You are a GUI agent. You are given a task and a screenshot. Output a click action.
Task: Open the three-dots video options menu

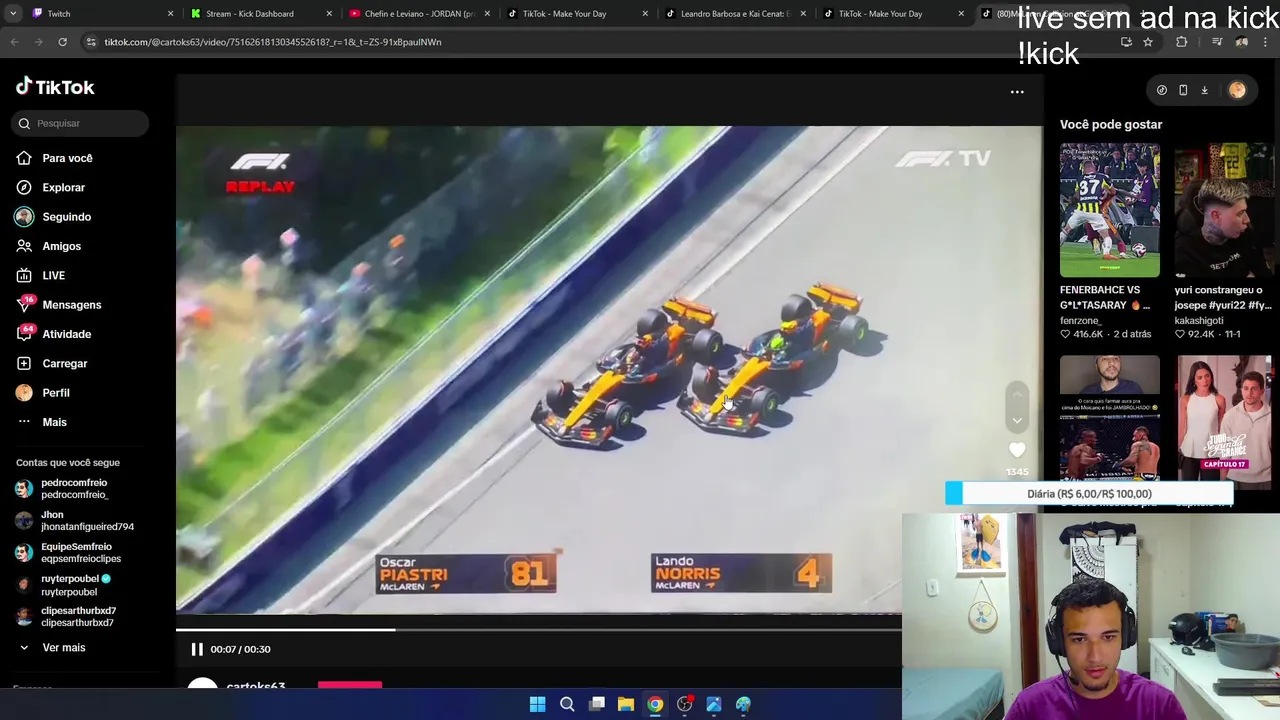tap(1017, 92)
